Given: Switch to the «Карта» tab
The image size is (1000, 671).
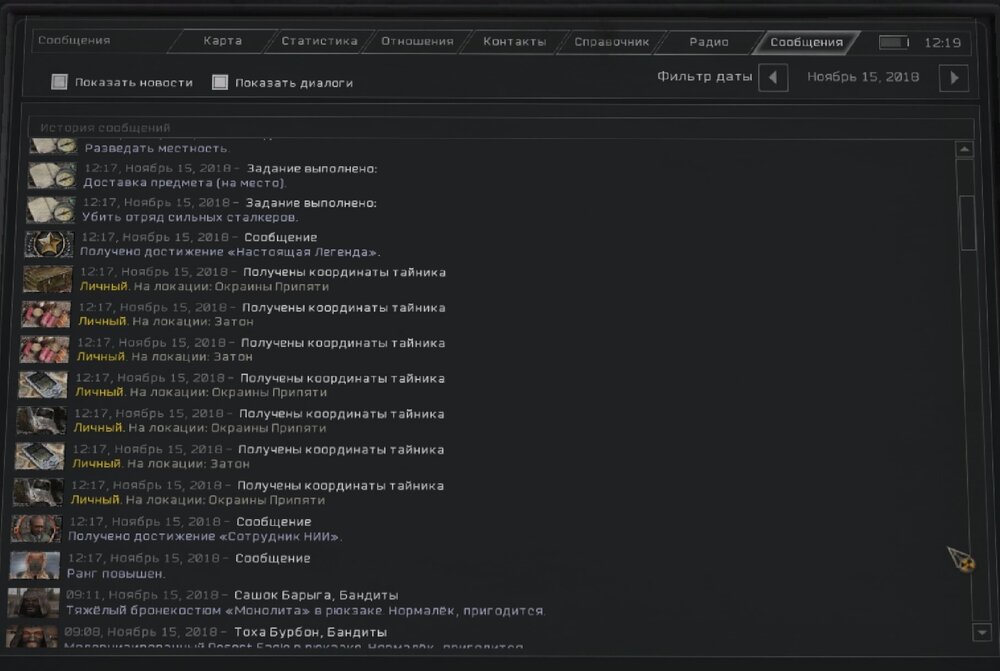Looking at the screenshot, I should click(222, 42).
